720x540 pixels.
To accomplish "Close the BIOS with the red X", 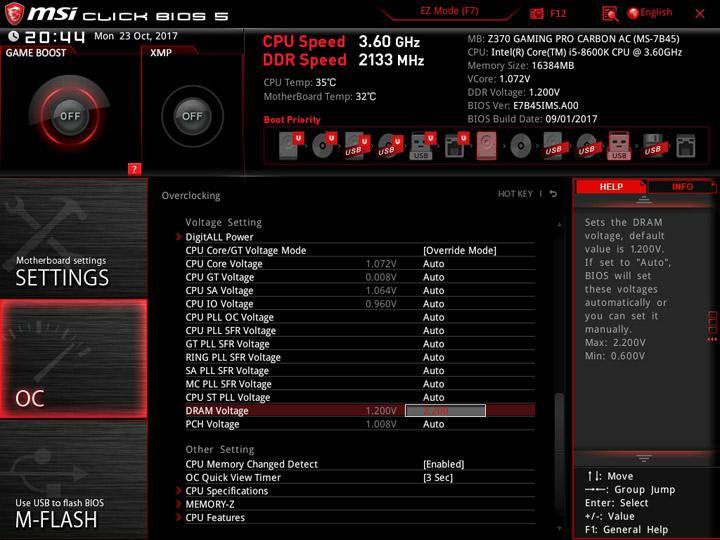I will (x=699, y=13).
